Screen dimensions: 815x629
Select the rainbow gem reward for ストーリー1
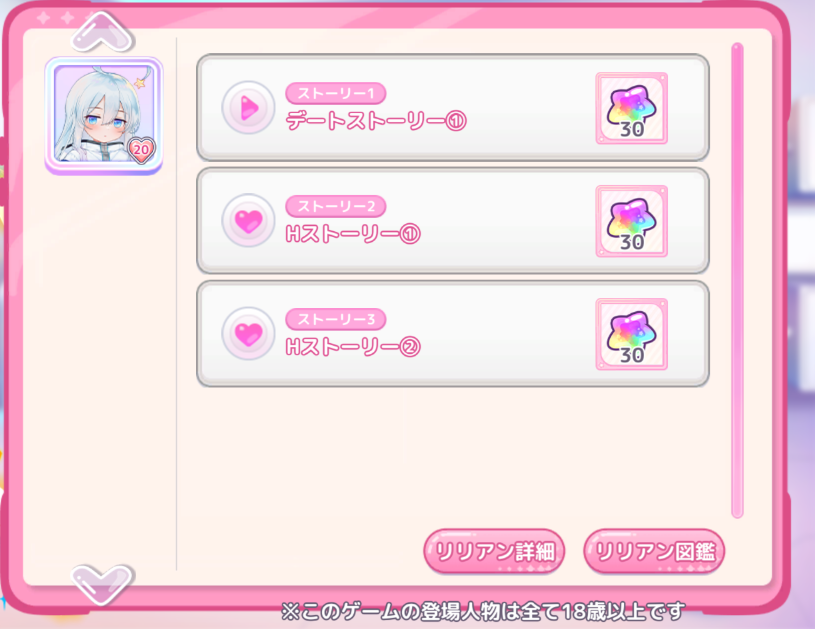[x=632, y=108]
